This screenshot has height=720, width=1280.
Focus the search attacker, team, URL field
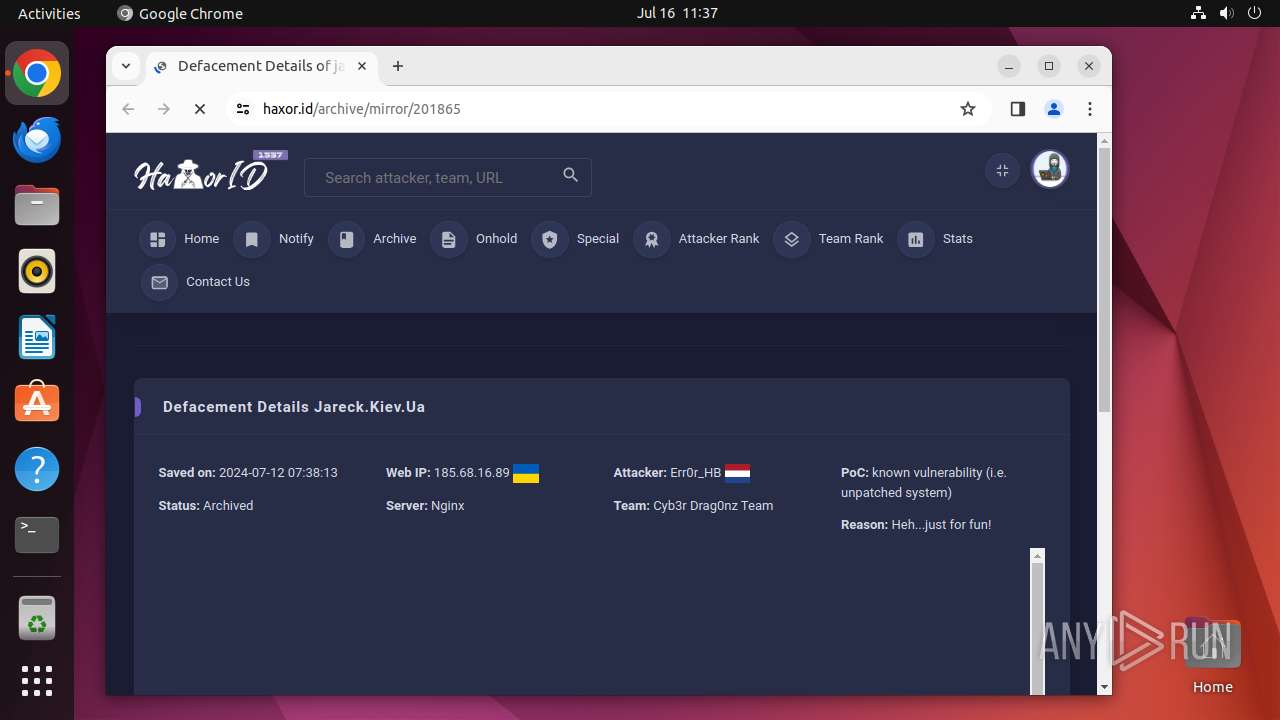pyautogui.click(x=447, y=177)
